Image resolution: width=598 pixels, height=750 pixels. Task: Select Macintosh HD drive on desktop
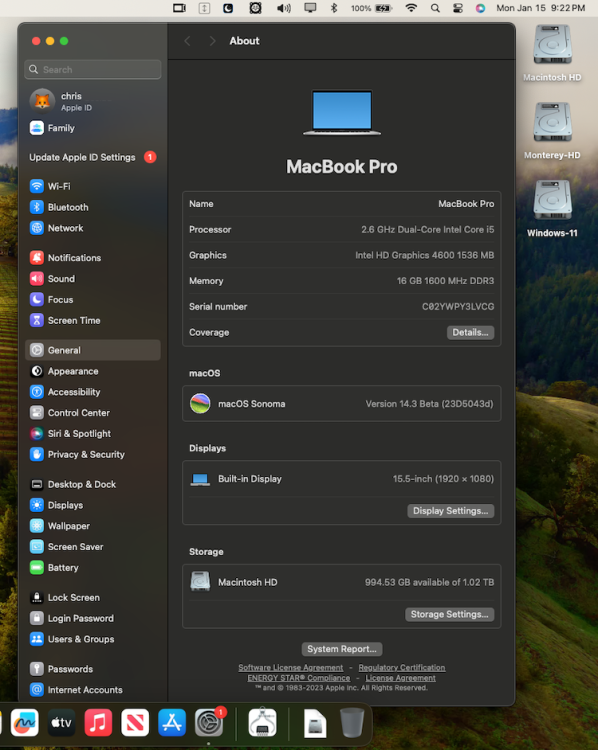click(553, 54)
